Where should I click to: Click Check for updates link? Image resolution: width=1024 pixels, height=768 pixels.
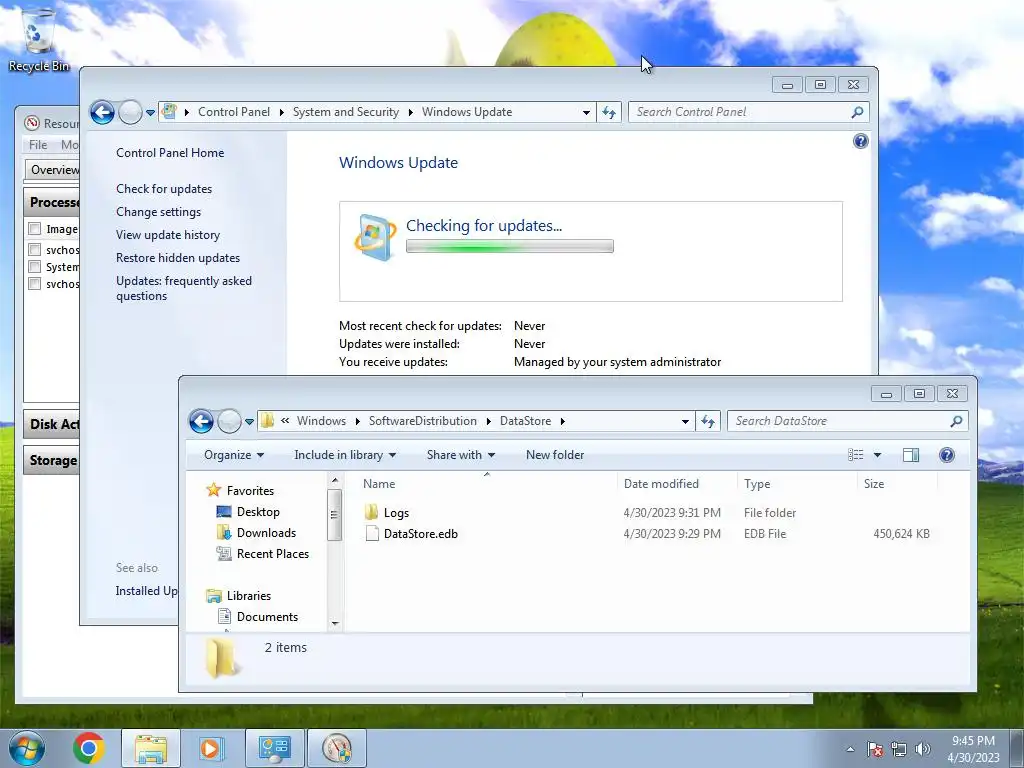(164, 189)
